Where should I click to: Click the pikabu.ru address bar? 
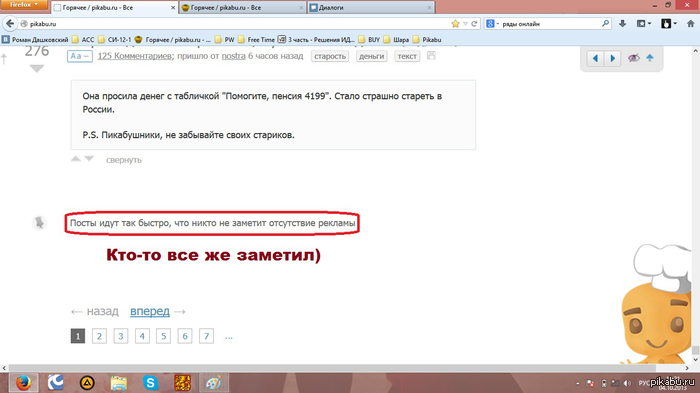237,24
